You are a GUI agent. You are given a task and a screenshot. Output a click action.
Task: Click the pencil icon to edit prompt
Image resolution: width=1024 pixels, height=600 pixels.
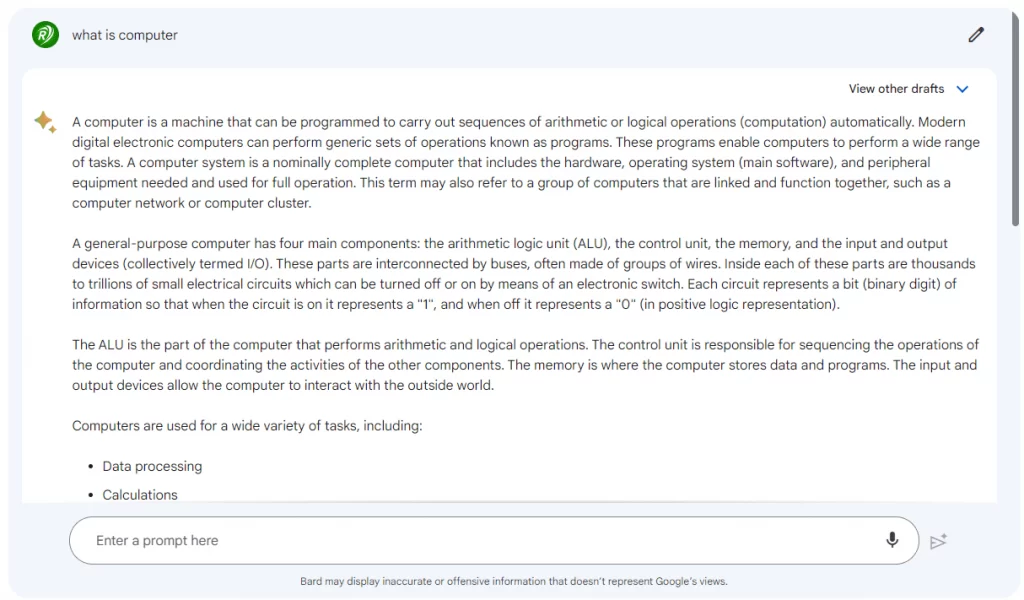click(x=976, y=35)
